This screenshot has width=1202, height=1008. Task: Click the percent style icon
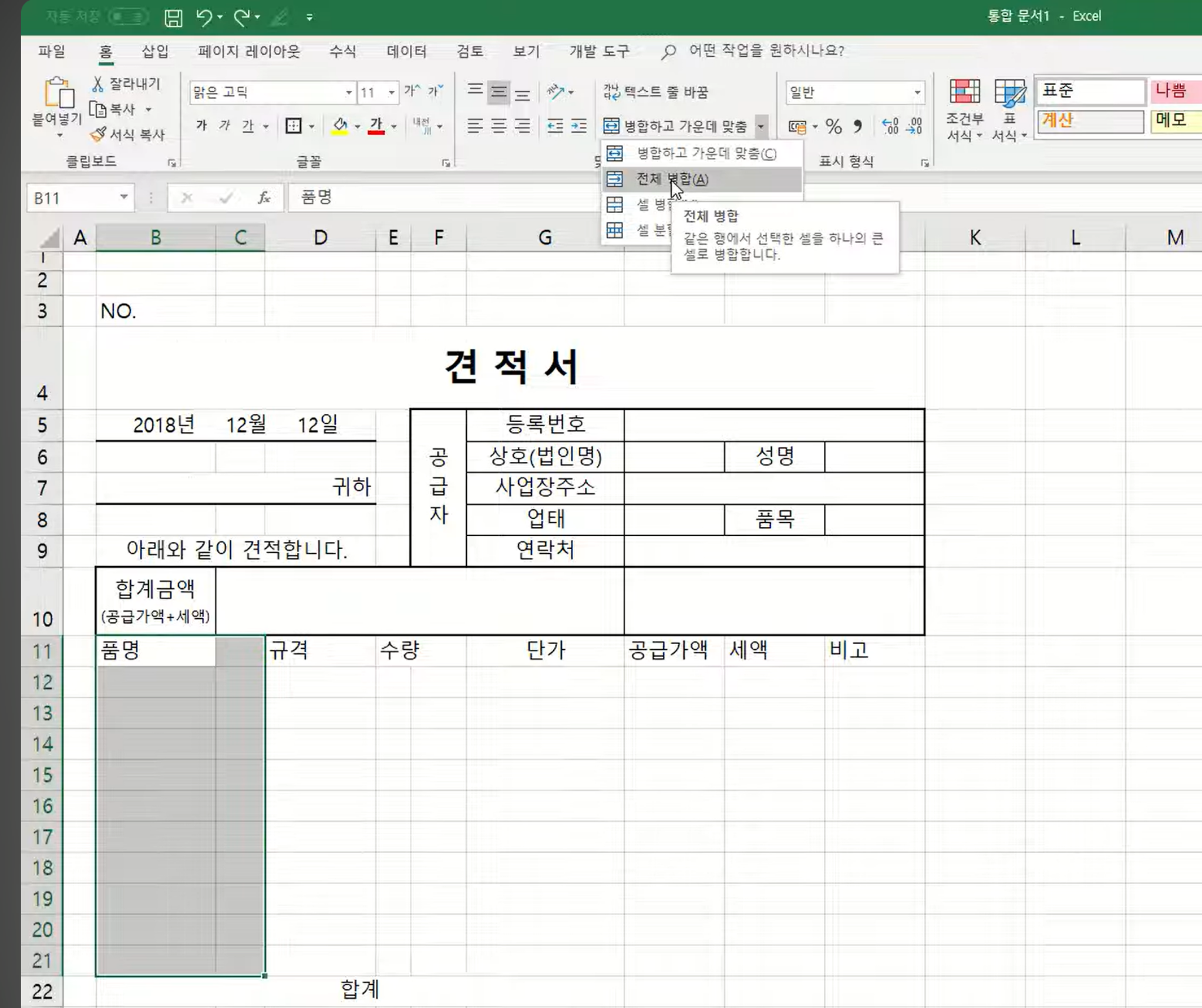(833, 126)
